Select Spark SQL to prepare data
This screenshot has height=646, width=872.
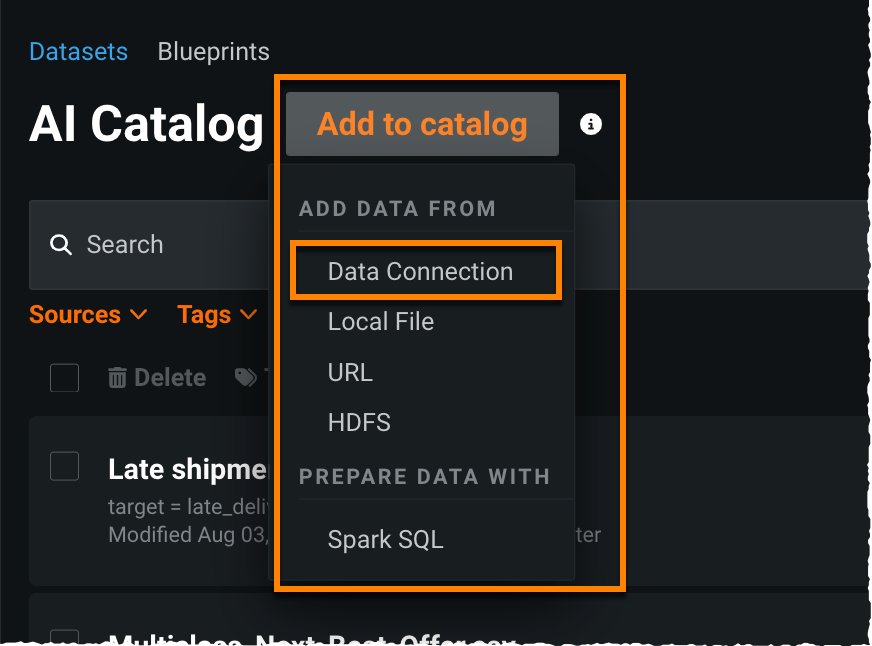coord(385,540)
